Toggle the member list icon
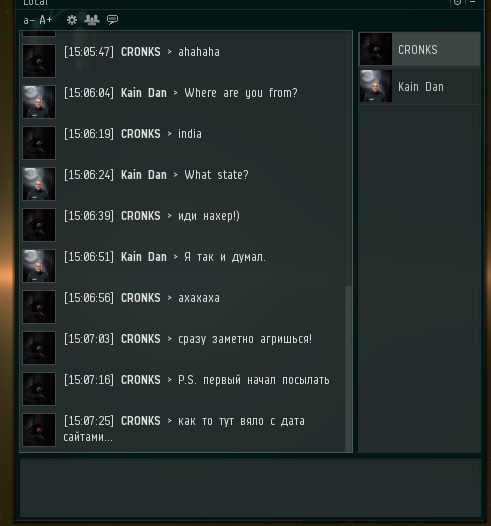491x526 pixels. pyautogui.click(x=92, y=20)
